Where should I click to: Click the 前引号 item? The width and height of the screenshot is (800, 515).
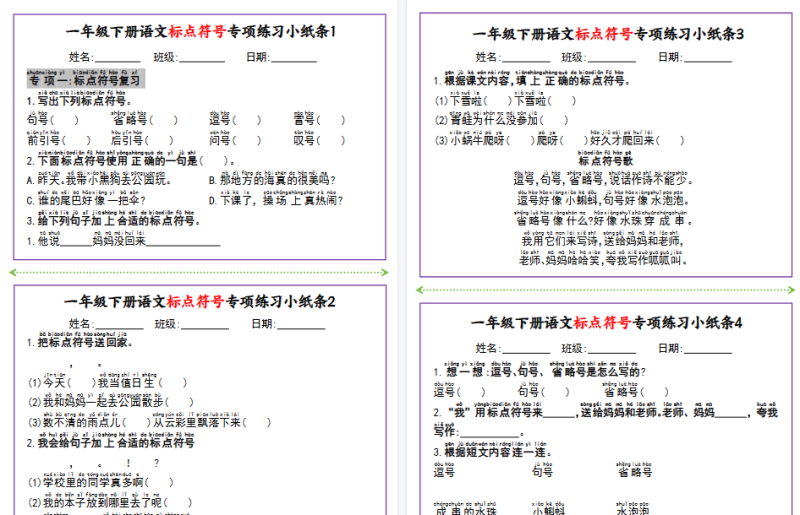pyautogui.click(x=59, y=139)
